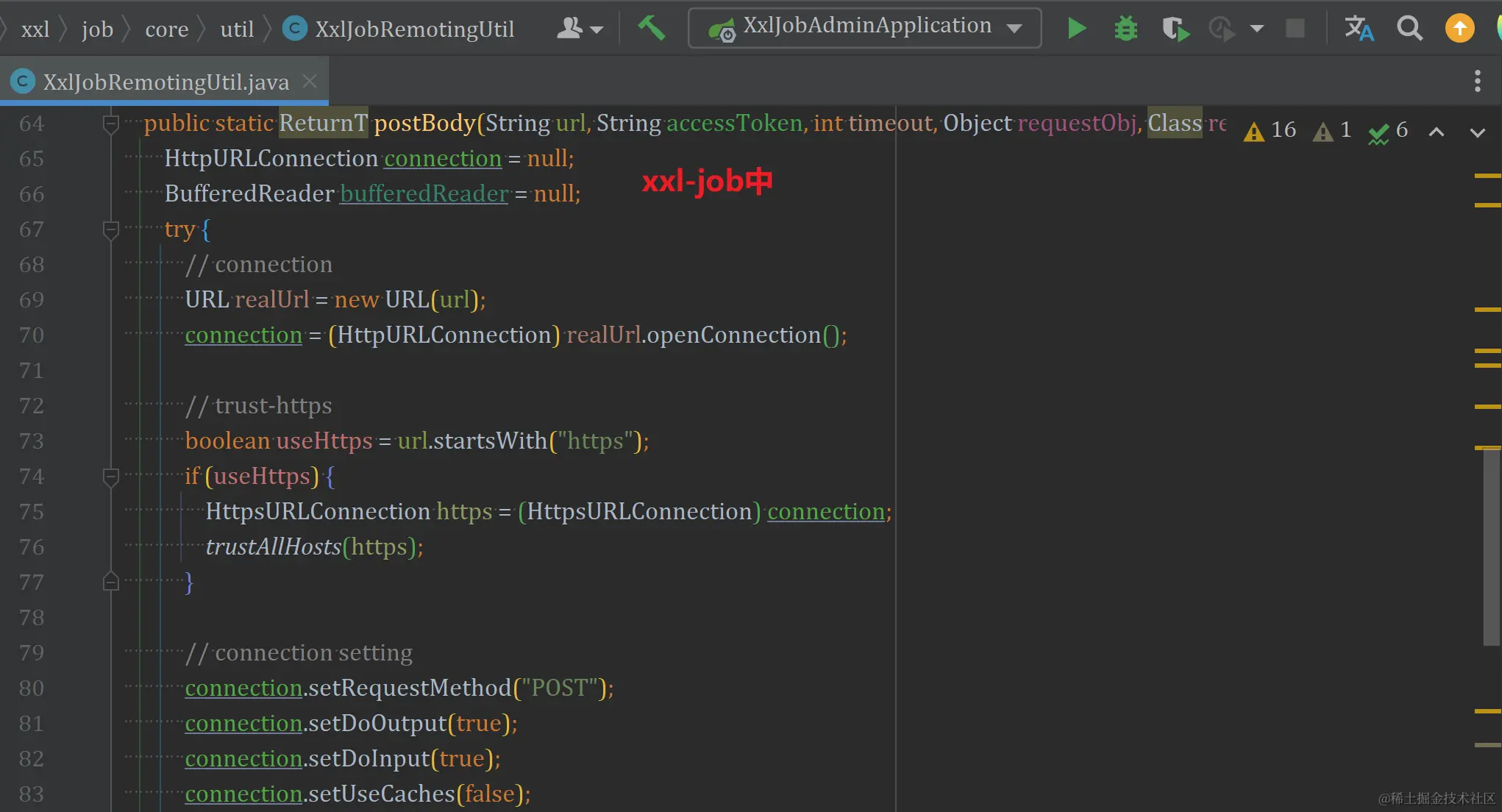Screen dimensions: 1502x812
Task: Click the profiler run icon
Action: (1222, 29)
